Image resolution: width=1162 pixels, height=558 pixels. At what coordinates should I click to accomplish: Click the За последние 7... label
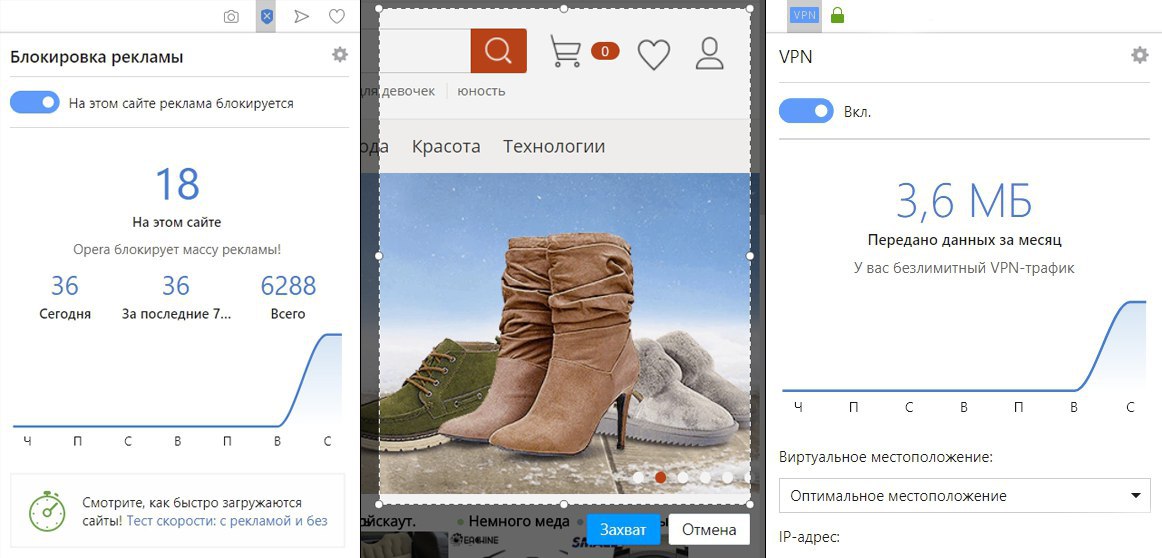(176, 314)
